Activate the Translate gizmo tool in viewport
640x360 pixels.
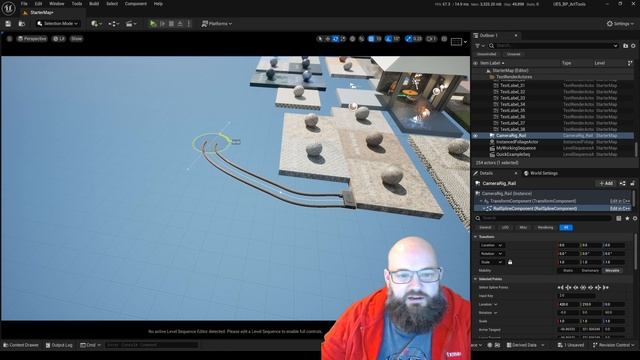coord(328,39)
